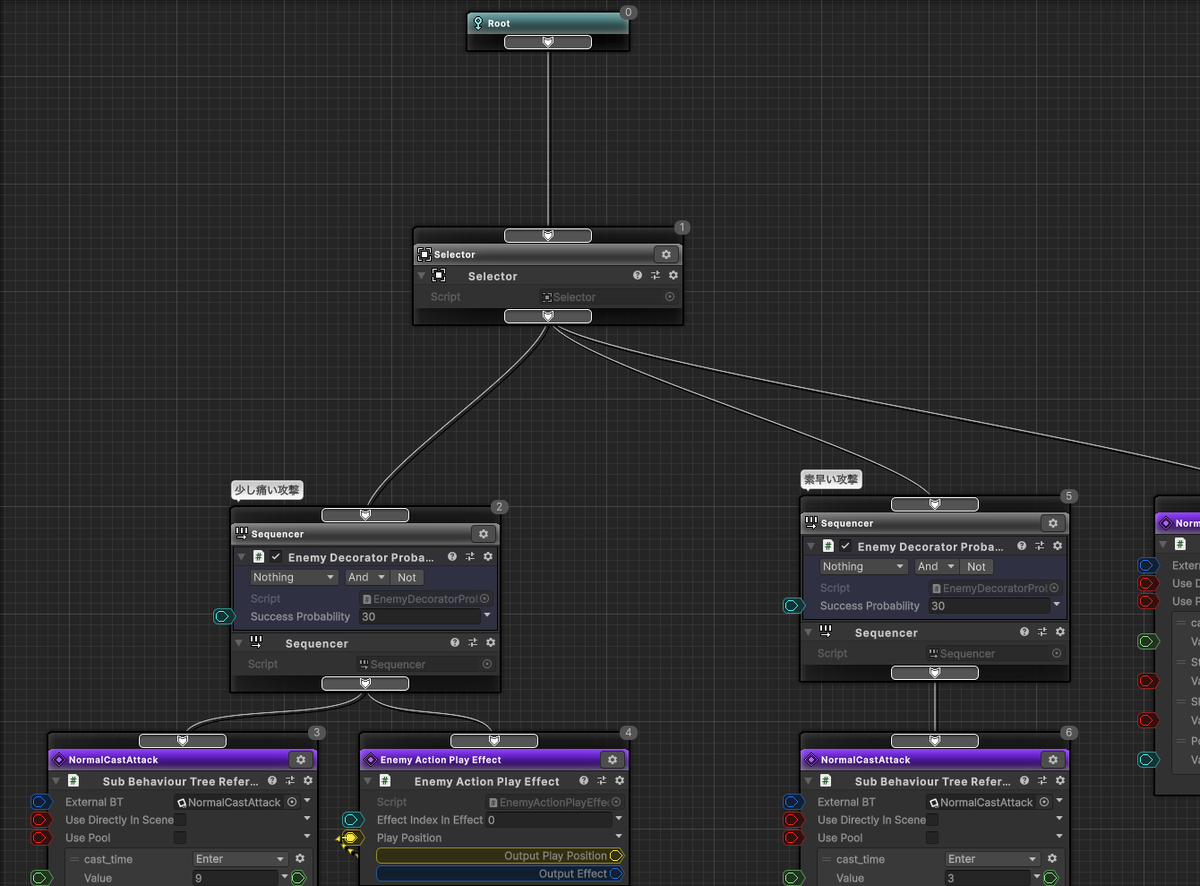This screenshot has width=1200, height=886.
Task: Open header gear of Sequencer node 5
Action: [x=1052, y=523]
